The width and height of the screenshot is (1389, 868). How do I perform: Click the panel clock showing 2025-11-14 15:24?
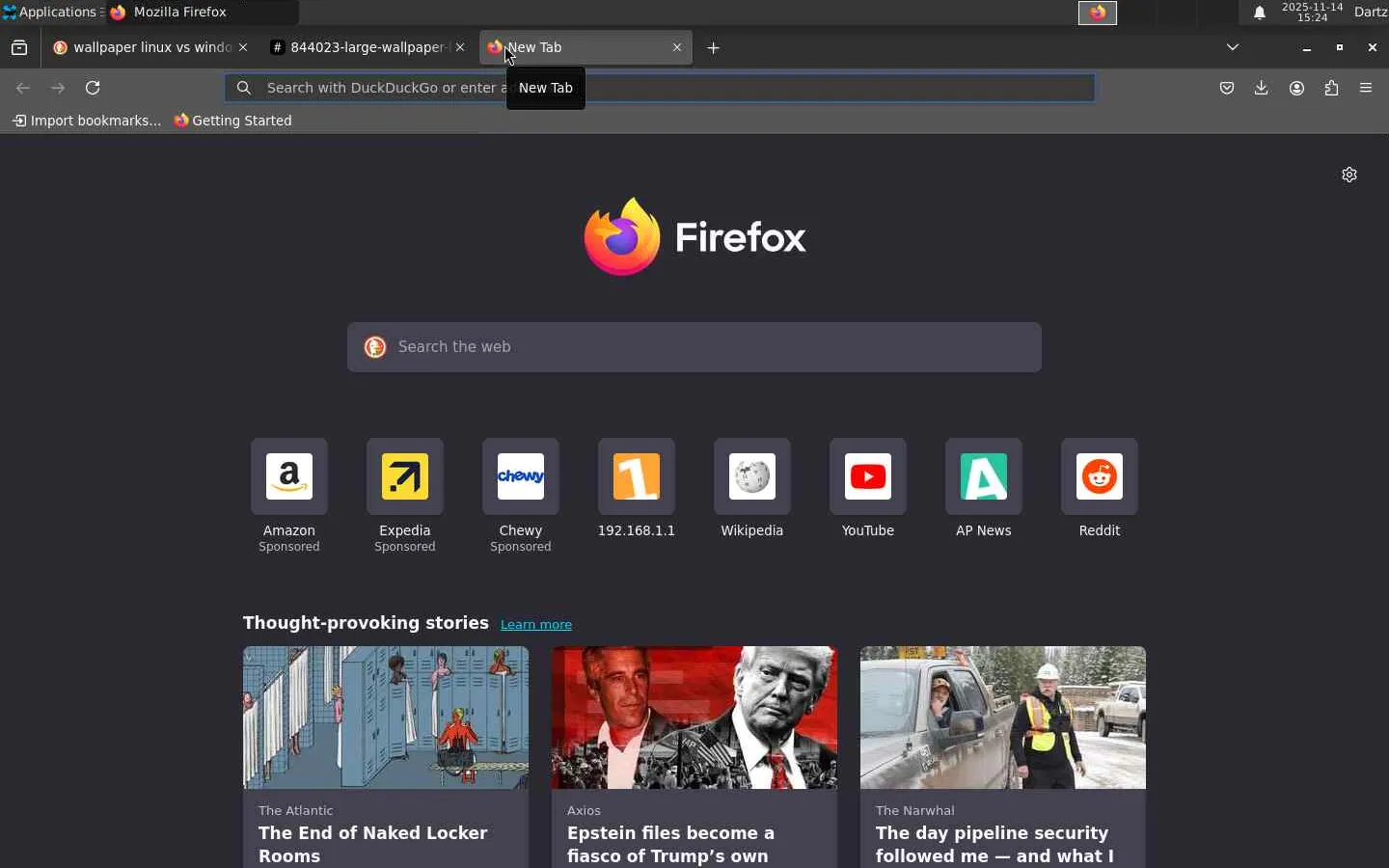pyautogui.click(x=1312, y=13)
